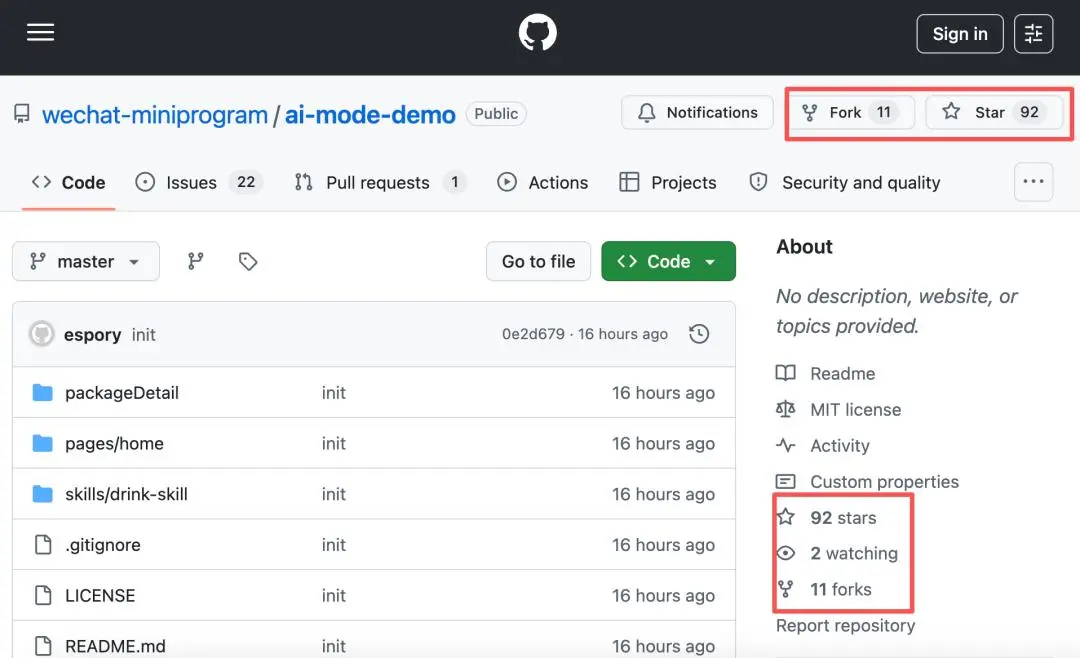The height and width of the screenshot is (658, 1080).
Task: Open the three-dots overflow tab menu
Action: (1033, 182)
